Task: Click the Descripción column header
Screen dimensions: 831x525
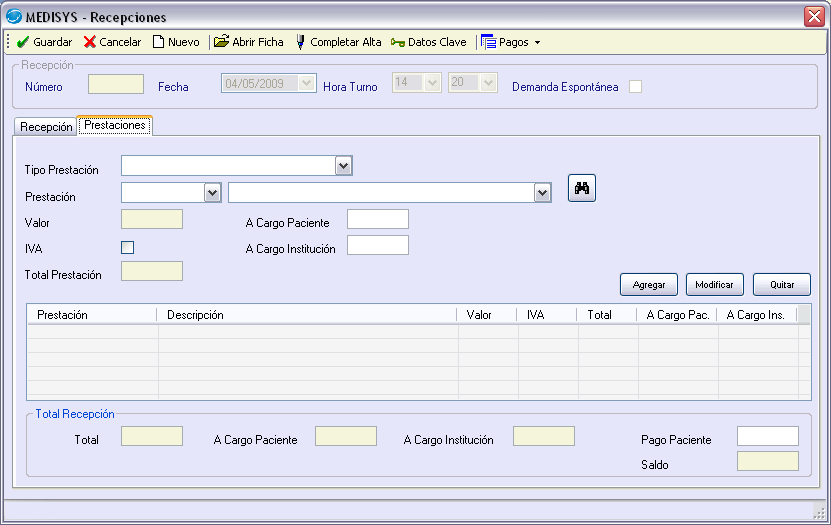Action: click(307, 315)
